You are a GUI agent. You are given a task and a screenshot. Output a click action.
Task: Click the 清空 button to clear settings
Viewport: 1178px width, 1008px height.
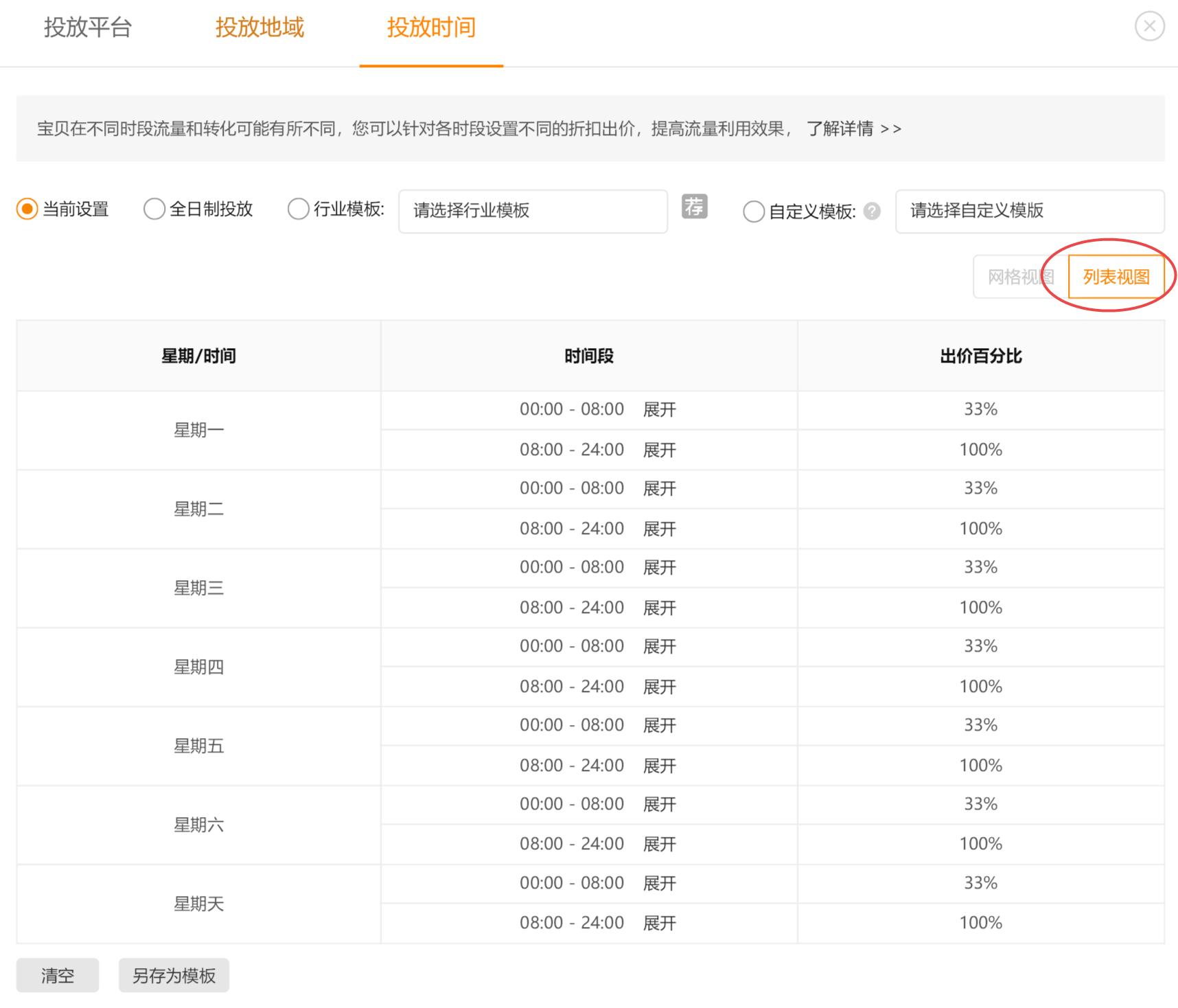(x=58, y=974)
